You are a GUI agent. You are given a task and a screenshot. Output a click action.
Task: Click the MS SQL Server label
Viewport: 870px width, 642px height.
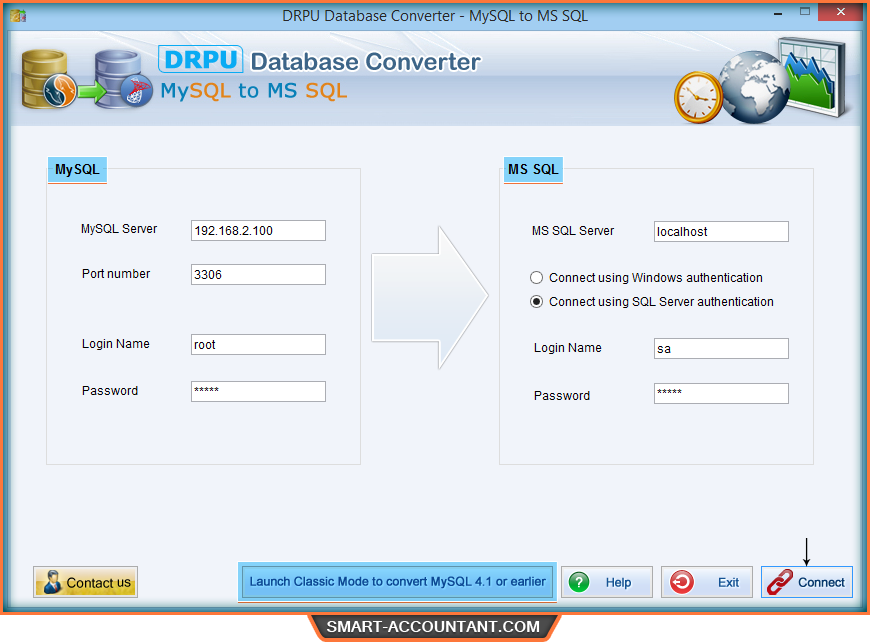pyautogui.click(x=573, y=231)
